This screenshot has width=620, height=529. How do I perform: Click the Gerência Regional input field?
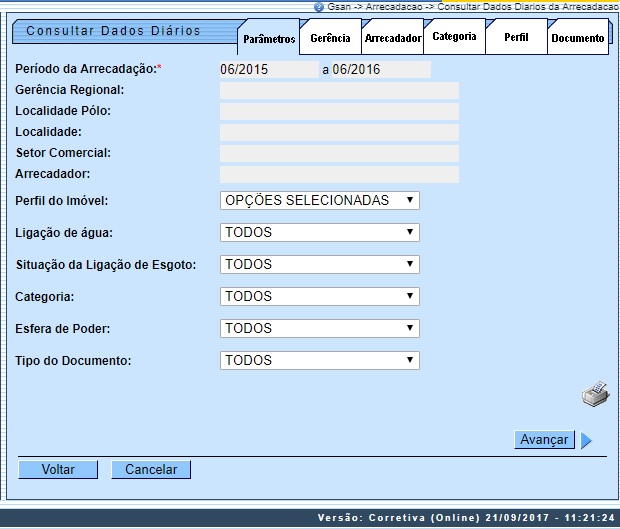tap(339, 91)
